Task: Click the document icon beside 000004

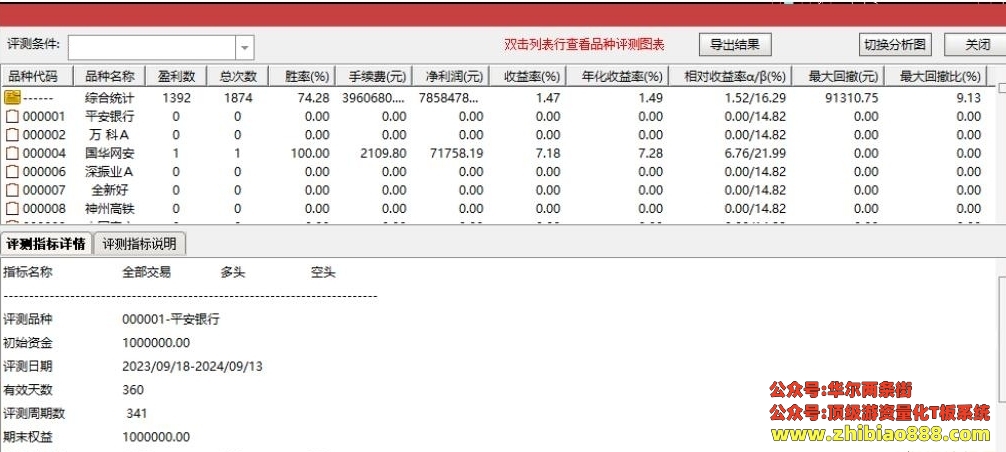Action: click(x=12, y=154)
